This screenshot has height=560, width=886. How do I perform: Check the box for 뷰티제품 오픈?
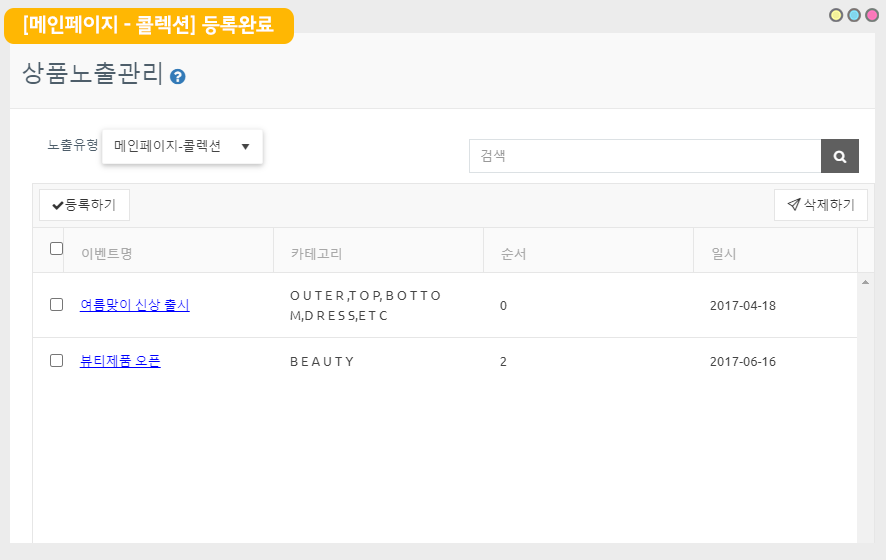pos(57,361)
